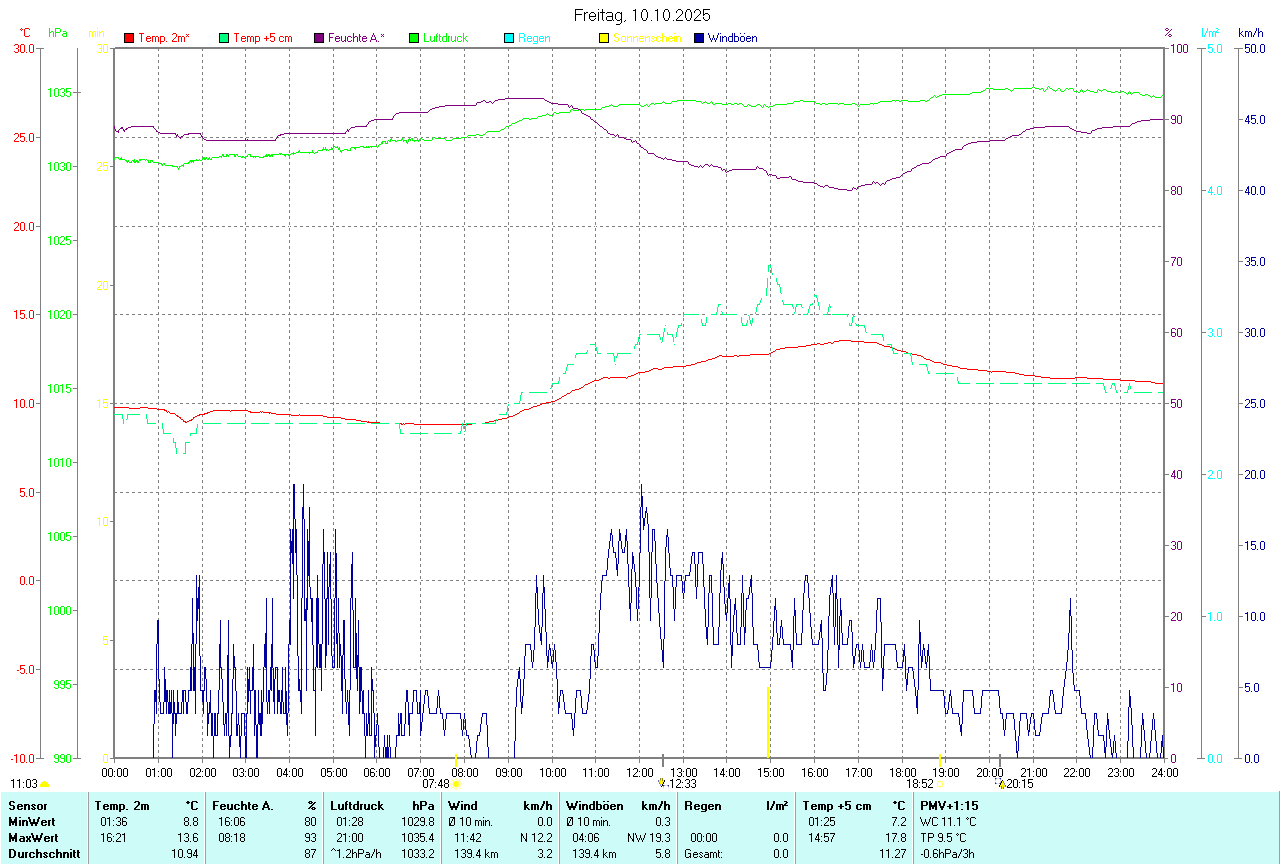Click the dark blue Windböen legend square
The width and height of the screenshot is (1280, 864).
(x=699, y=38)
